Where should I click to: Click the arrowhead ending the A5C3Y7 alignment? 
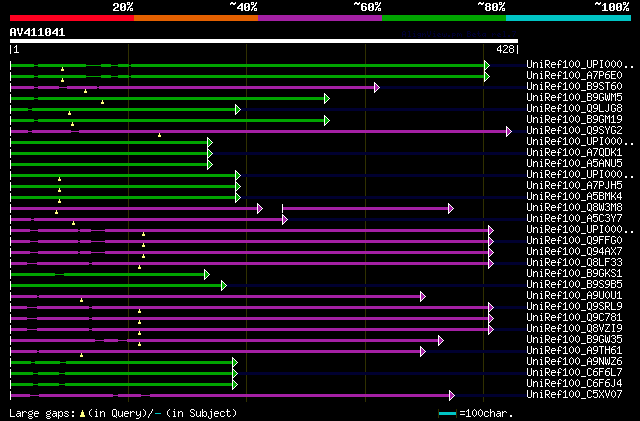pos(285,220)
